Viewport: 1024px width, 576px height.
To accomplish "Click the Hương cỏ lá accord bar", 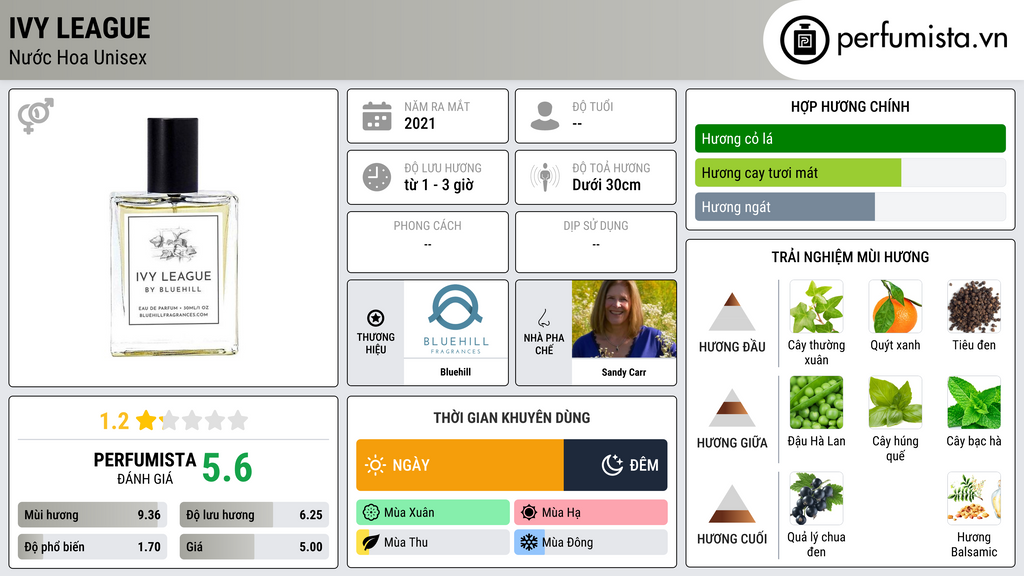I will 850,138.
